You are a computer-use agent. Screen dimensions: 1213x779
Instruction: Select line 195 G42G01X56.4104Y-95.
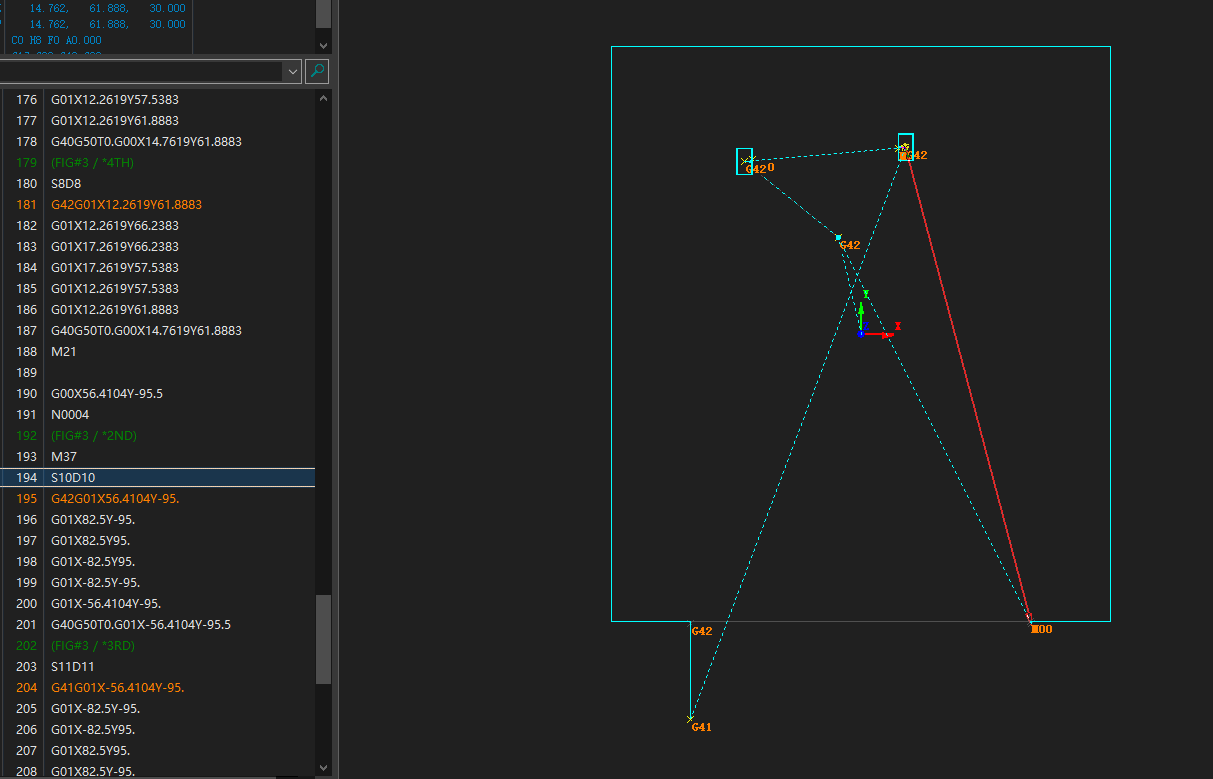pos(115,498)
